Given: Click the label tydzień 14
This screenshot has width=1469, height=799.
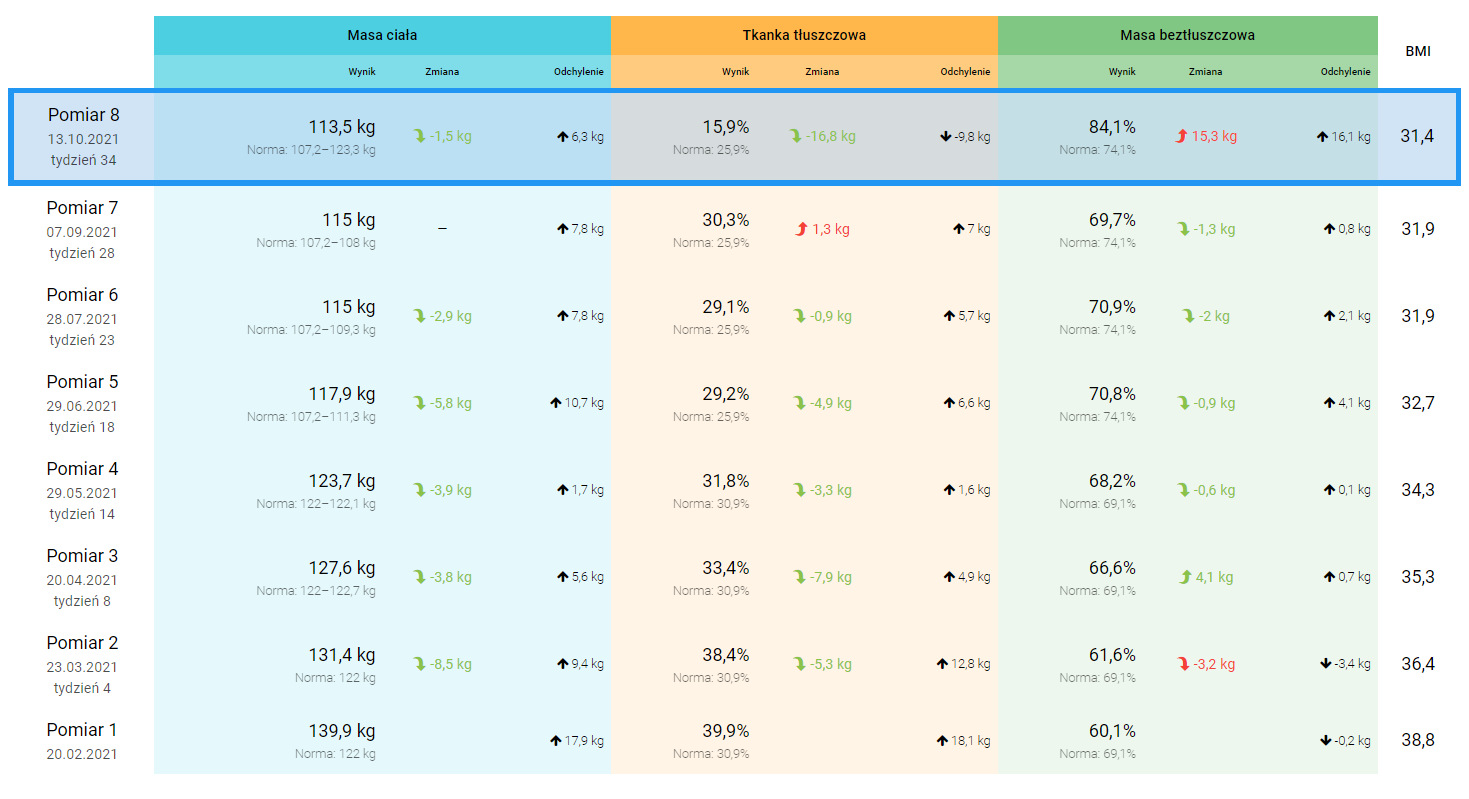Looking at the screenshot, I should point(82,514).
